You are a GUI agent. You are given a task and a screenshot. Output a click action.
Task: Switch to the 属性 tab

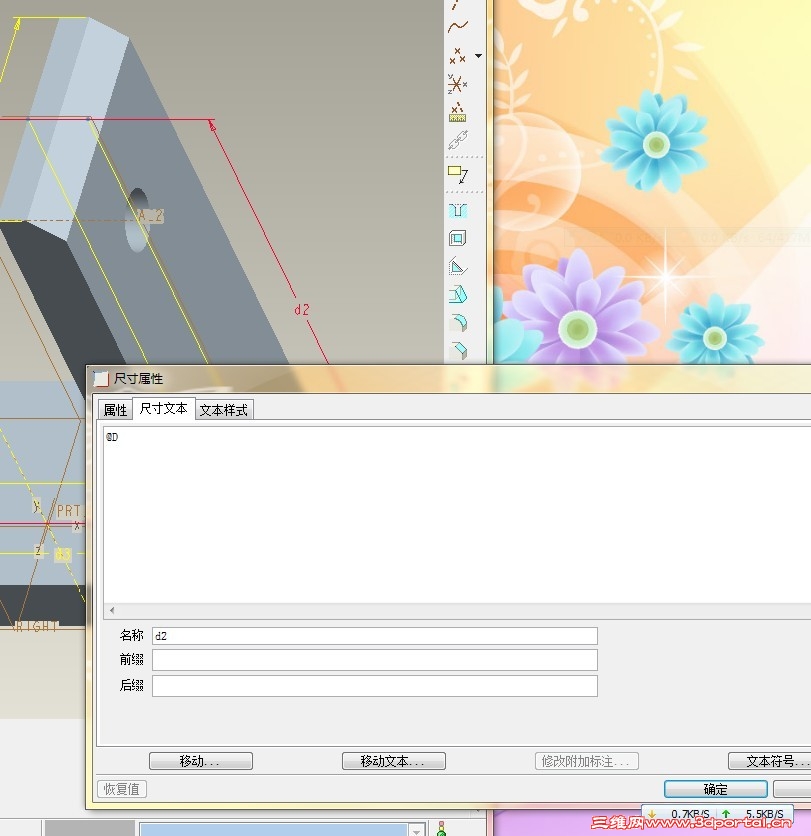(x=115, y=410)
